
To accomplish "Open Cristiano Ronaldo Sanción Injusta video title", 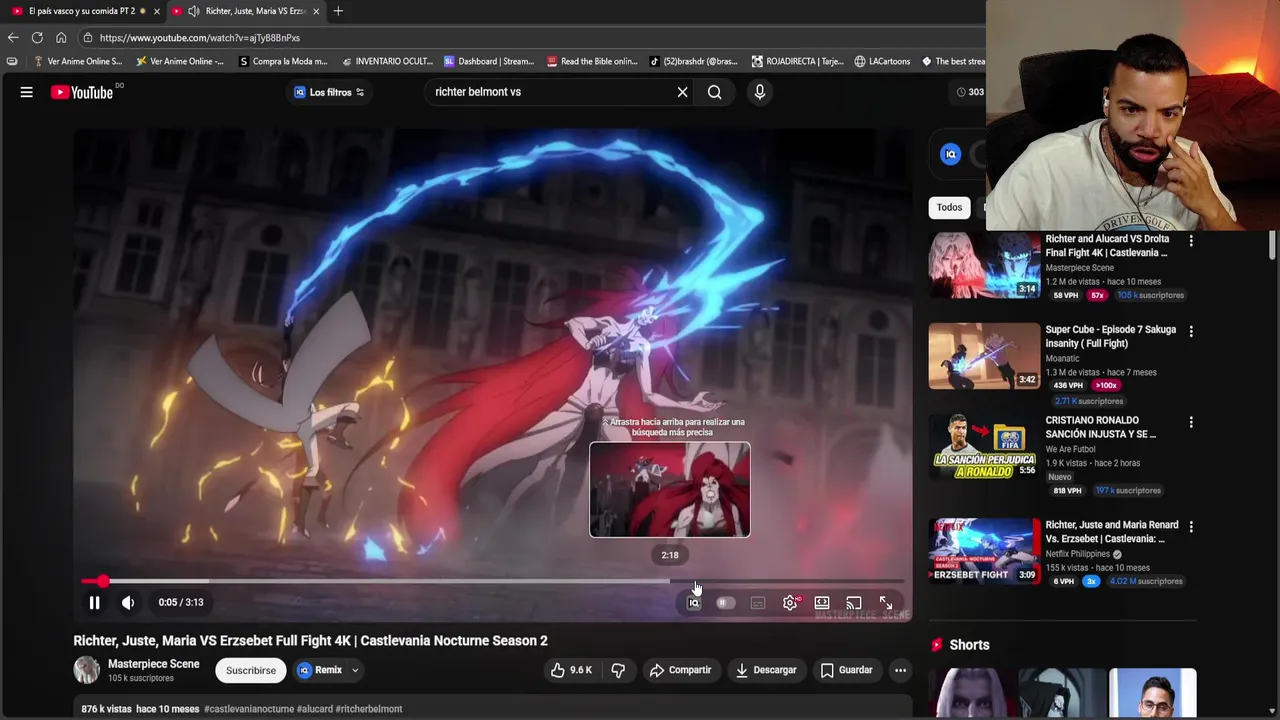I will (1100, 427).
